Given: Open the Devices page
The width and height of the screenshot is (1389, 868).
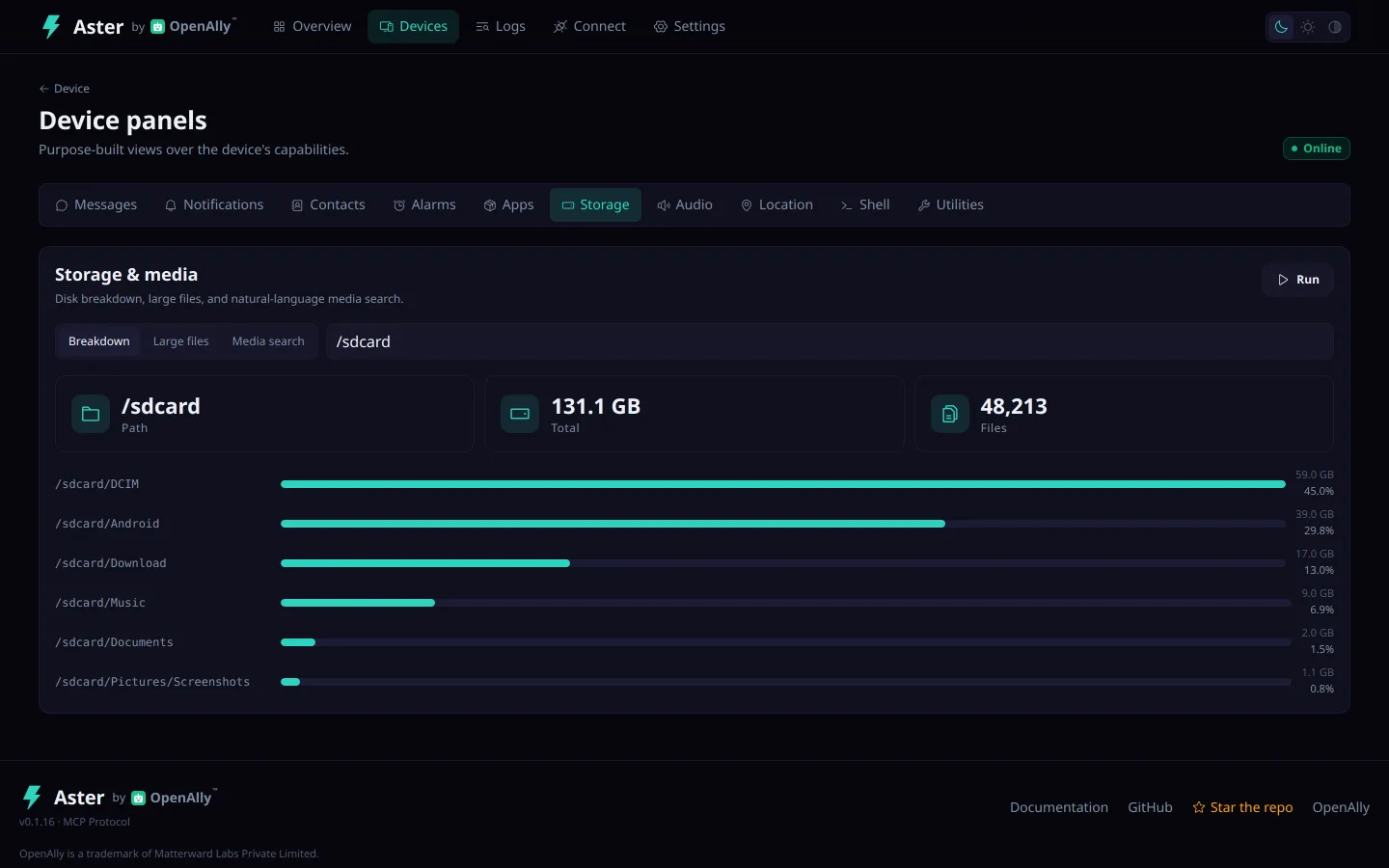Looking at the screenshot, I should [413, 26].
